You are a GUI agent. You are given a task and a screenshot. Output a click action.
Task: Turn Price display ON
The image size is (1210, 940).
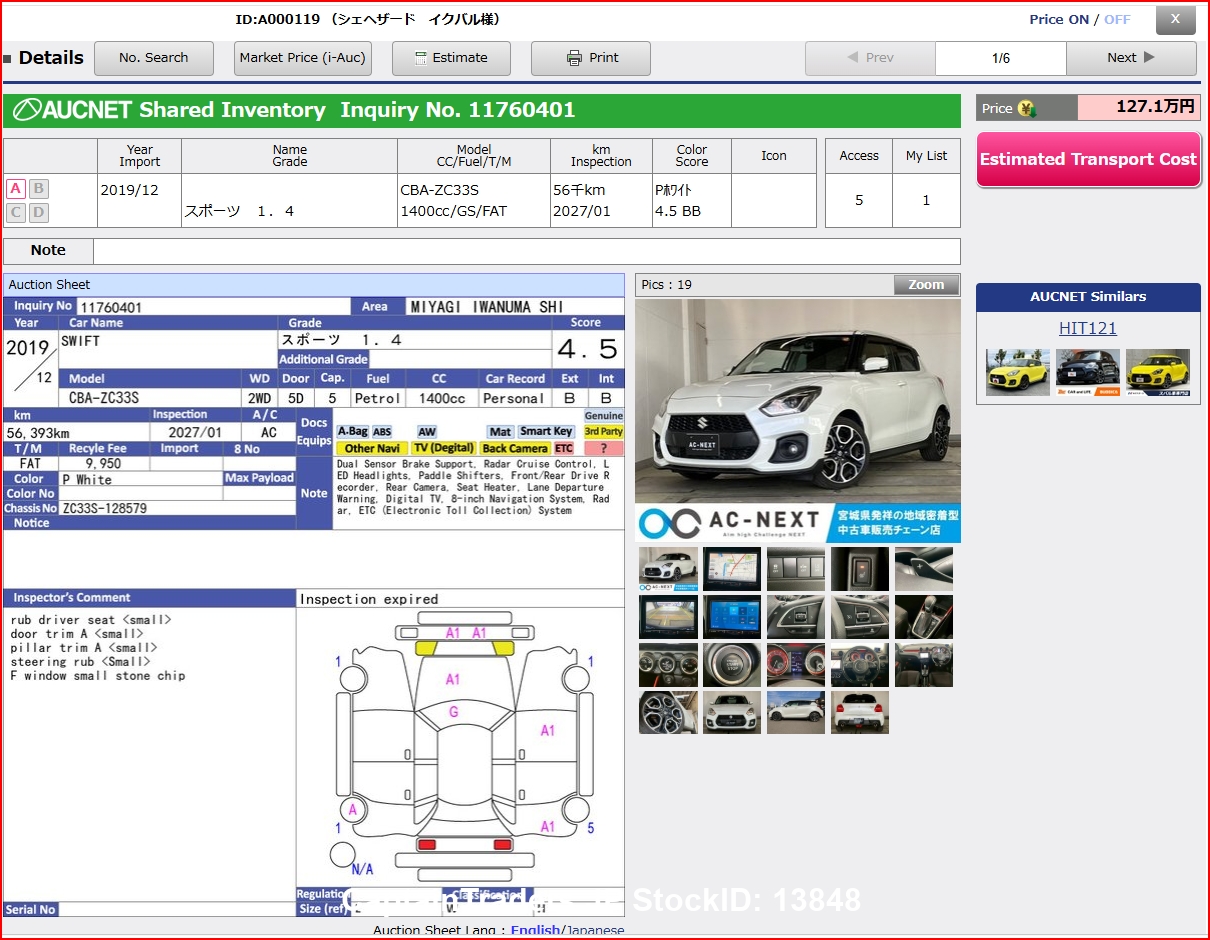pos(1076,19)
